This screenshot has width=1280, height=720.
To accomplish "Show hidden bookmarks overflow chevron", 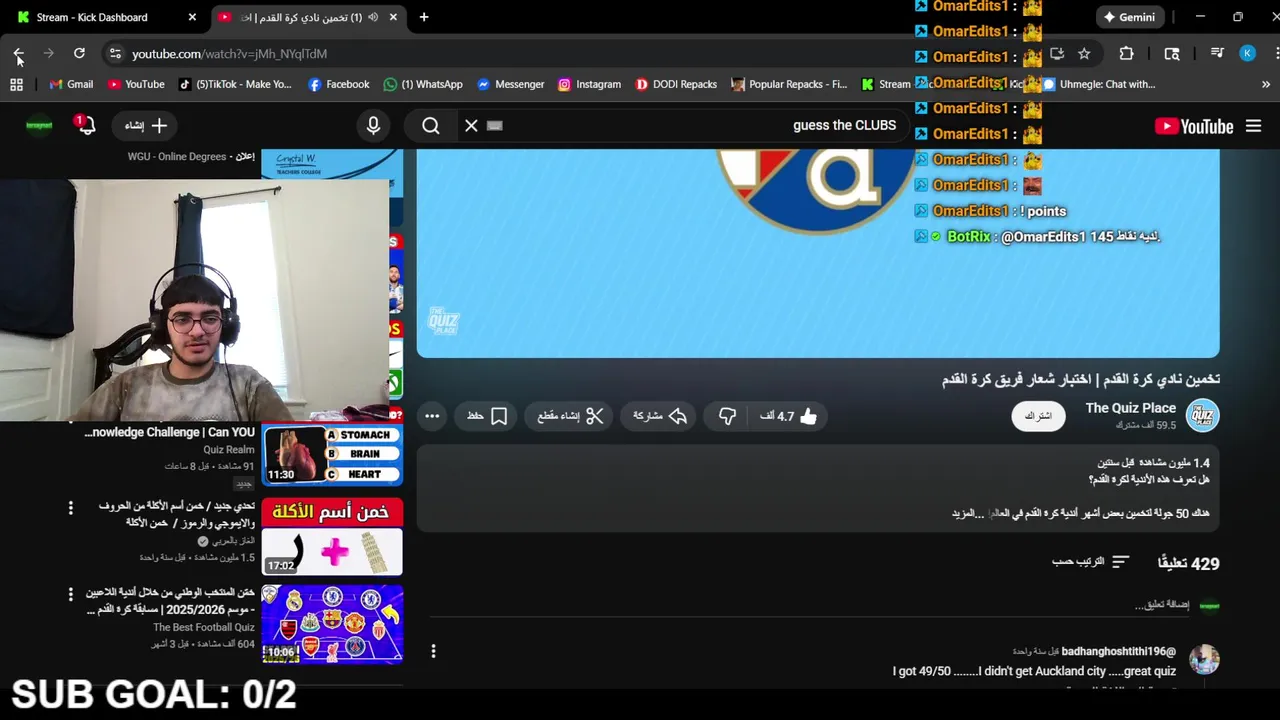I will click(x=1266, y=85).
